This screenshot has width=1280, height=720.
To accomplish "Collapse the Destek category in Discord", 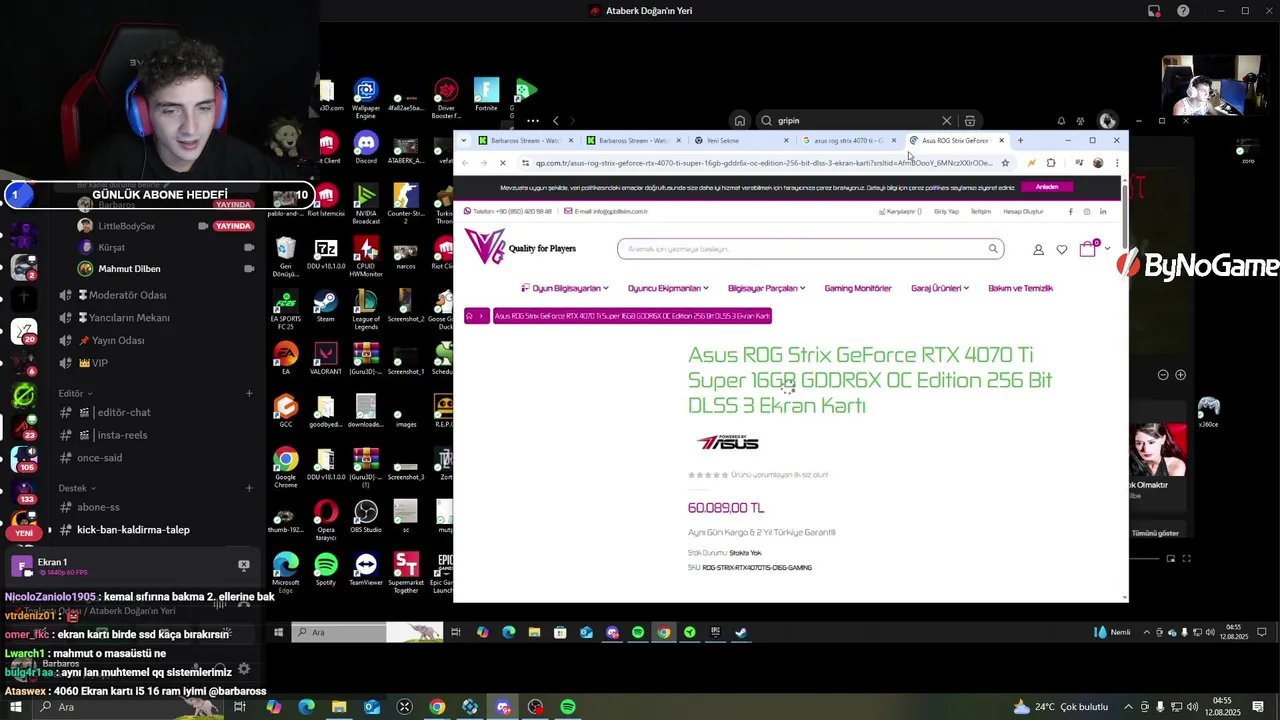I will coord(76,488).
